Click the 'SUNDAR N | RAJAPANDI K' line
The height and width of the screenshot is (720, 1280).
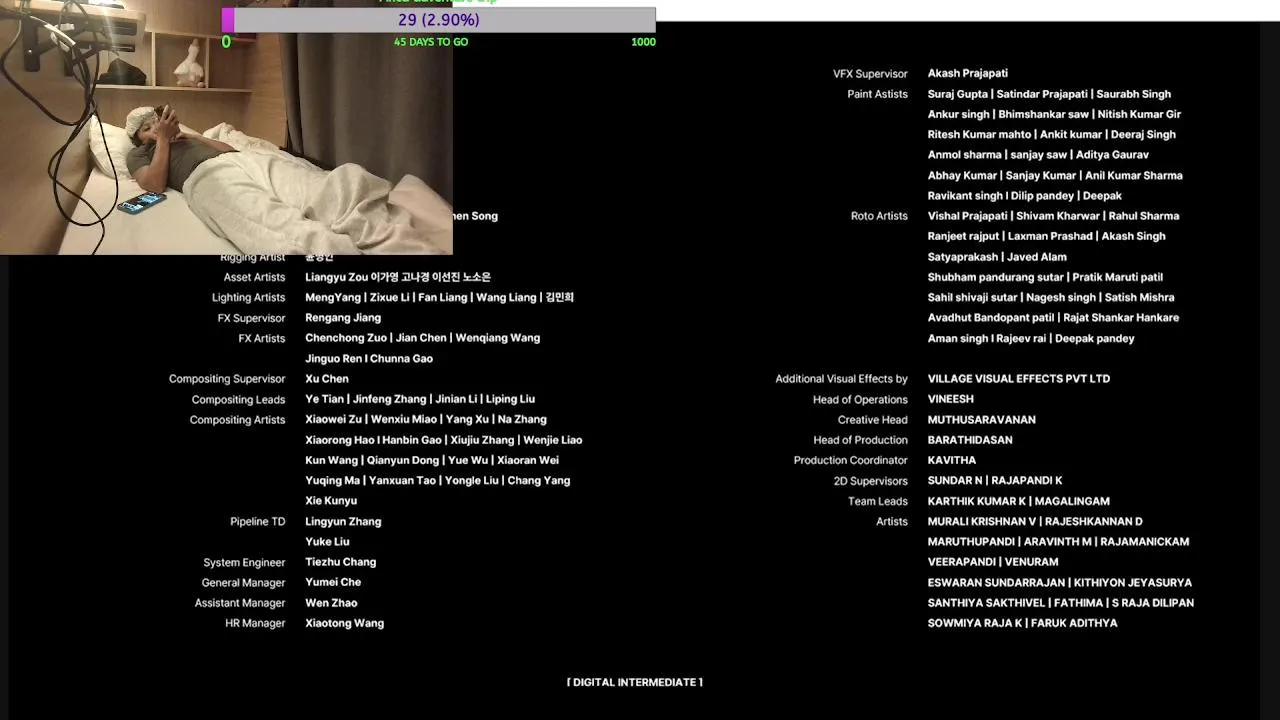click(x=995, y=481)
